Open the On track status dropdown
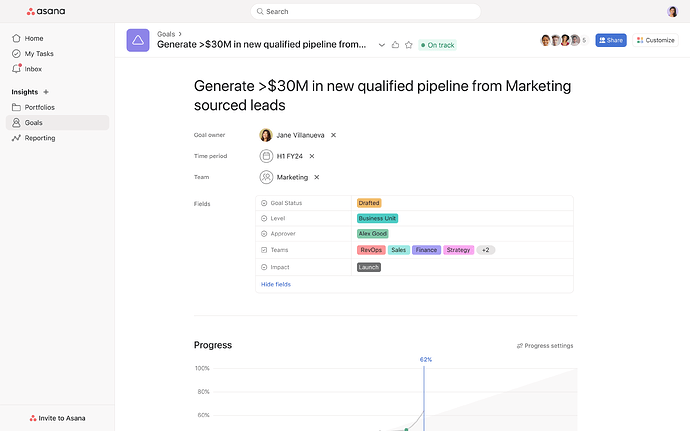 [437, 45]
